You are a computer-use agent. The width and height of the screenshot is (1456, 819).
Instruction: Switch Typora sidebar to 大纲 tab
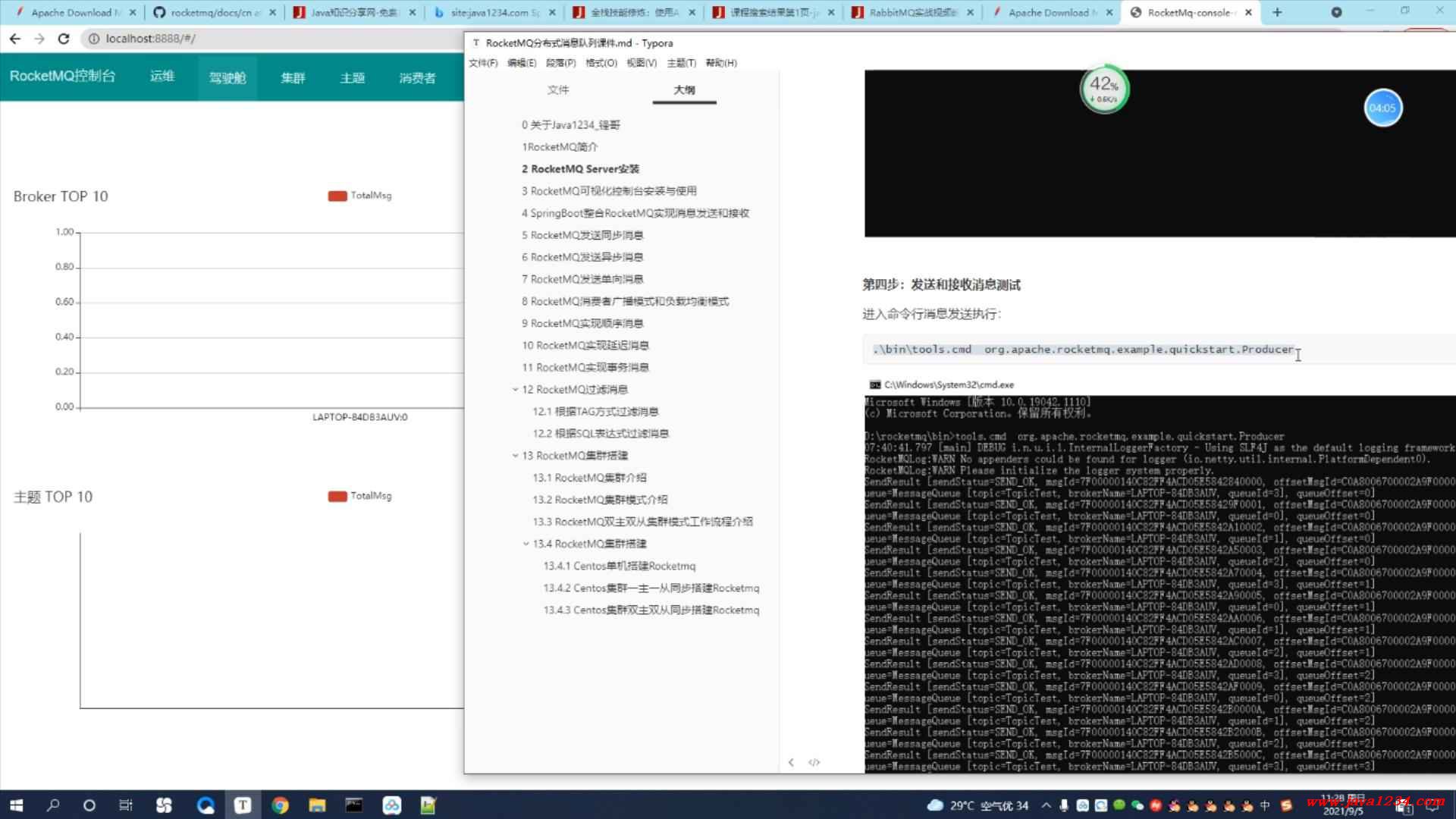(684, 89)
